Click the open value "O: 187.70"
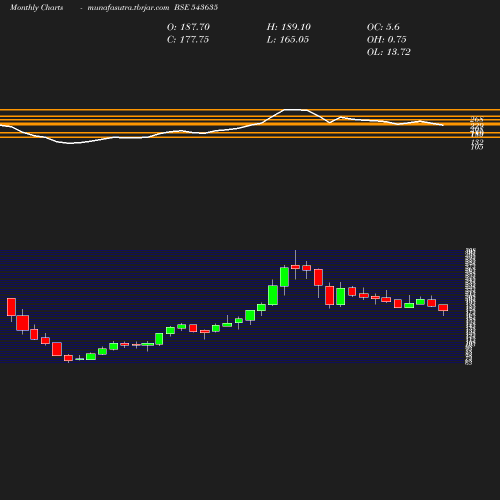 coord(188,27)
